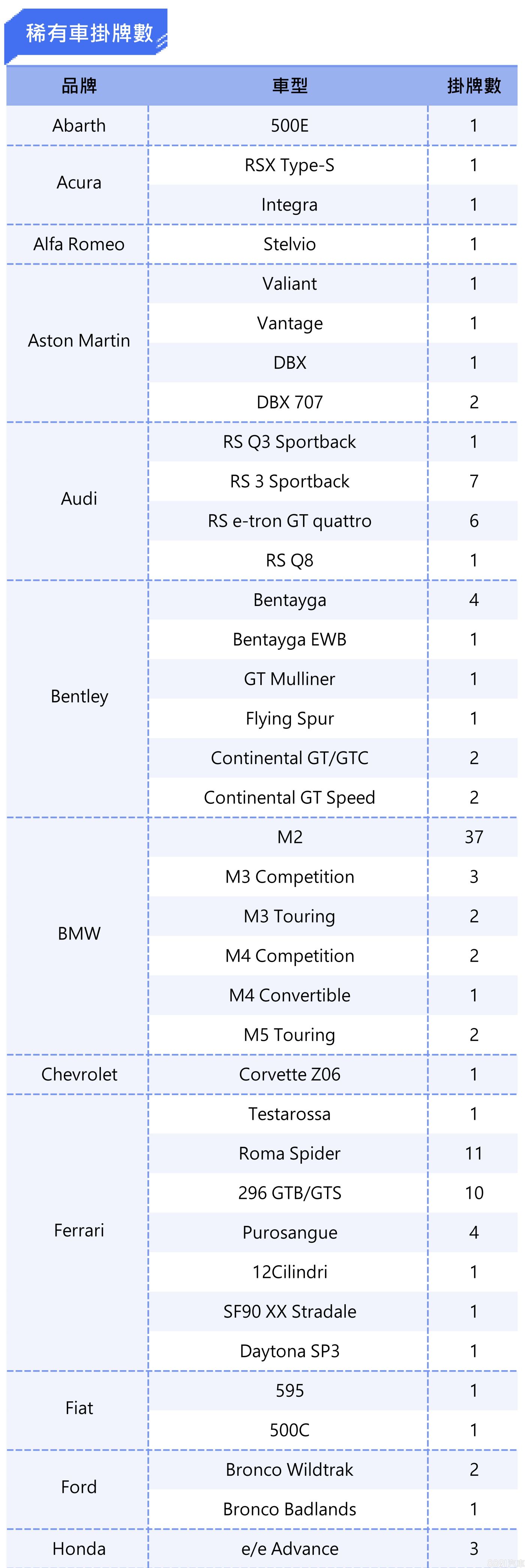Select the Abarth brand cell
This screenshot has width=525, height=1568.
(79, 126)
